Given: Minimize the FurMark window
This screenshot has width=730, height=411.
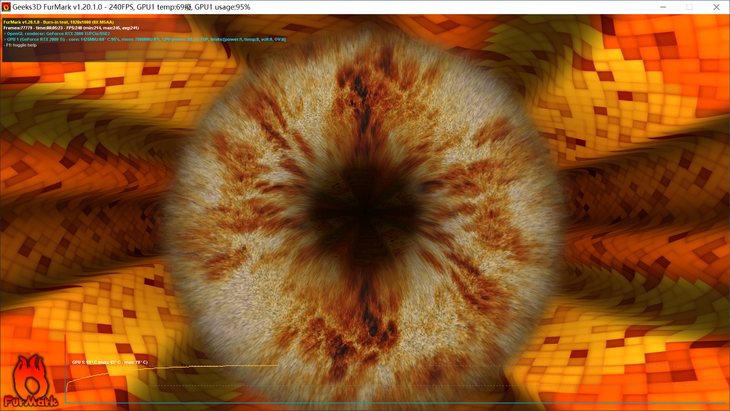Looking at the screenshot, I should pyautogui.click(x=663, y=7).
